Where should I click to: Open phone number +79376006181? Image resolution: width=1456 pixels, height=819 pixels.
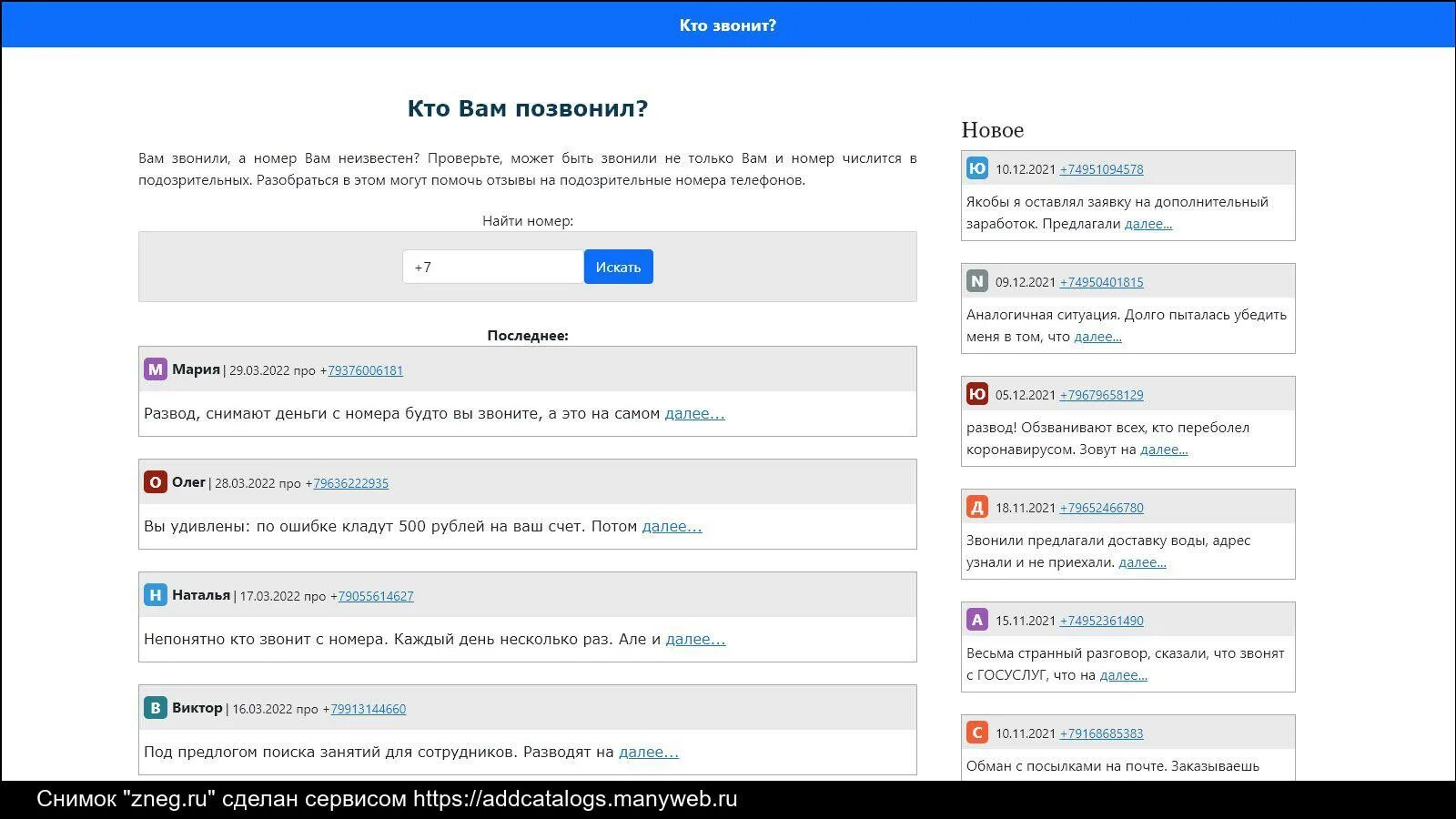coord(365,370)
